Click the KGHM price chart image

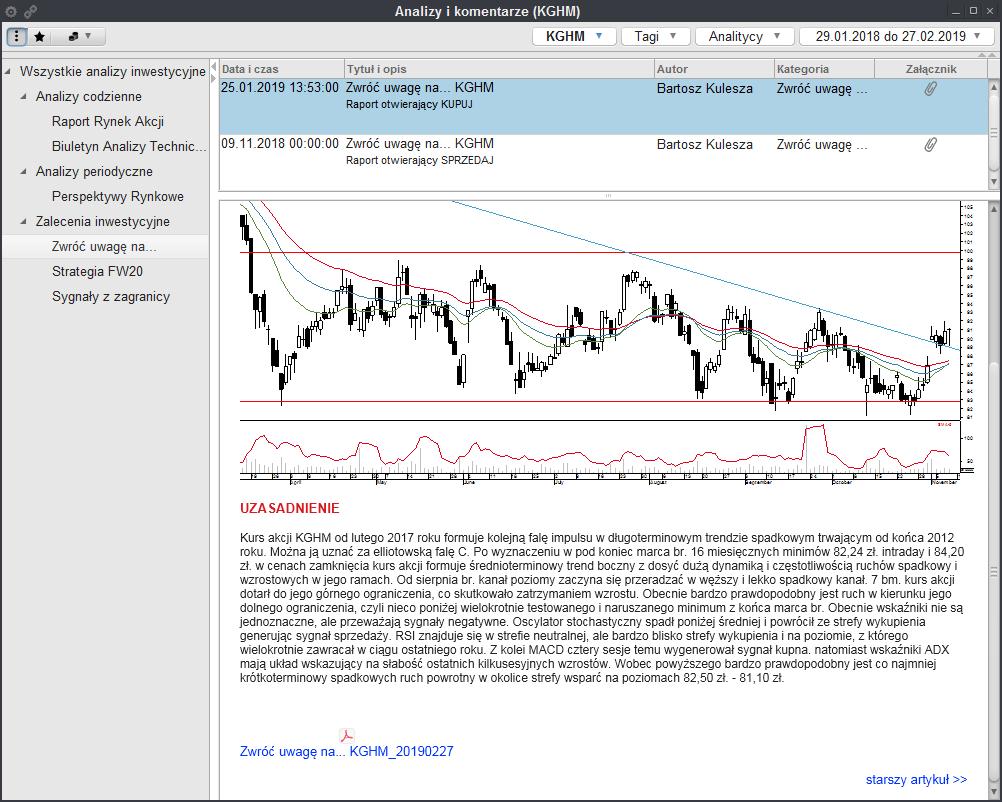(x=606, y=342)
